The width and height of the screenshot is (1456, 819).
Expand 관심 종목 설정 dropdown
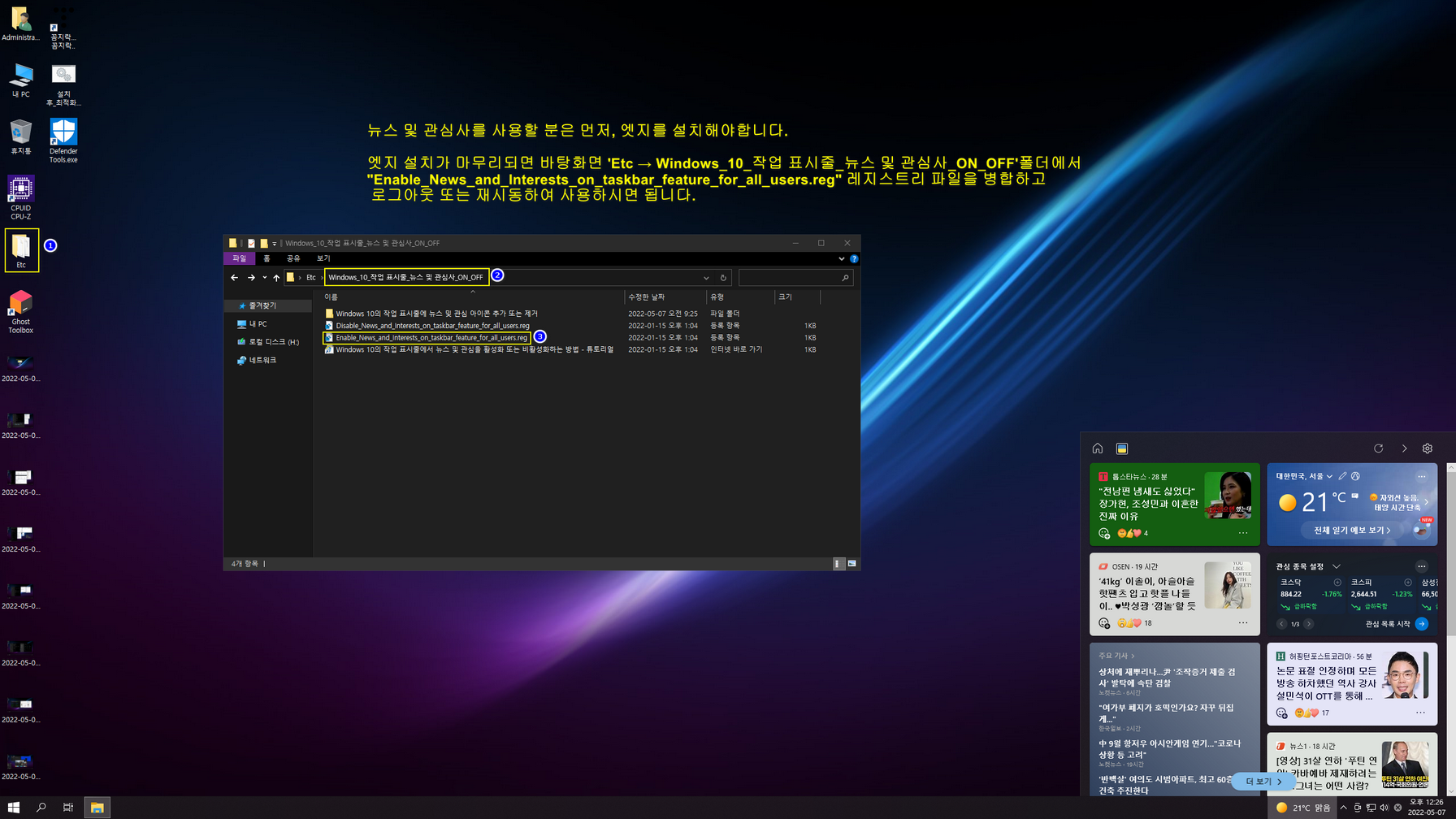pos(1337,566)
